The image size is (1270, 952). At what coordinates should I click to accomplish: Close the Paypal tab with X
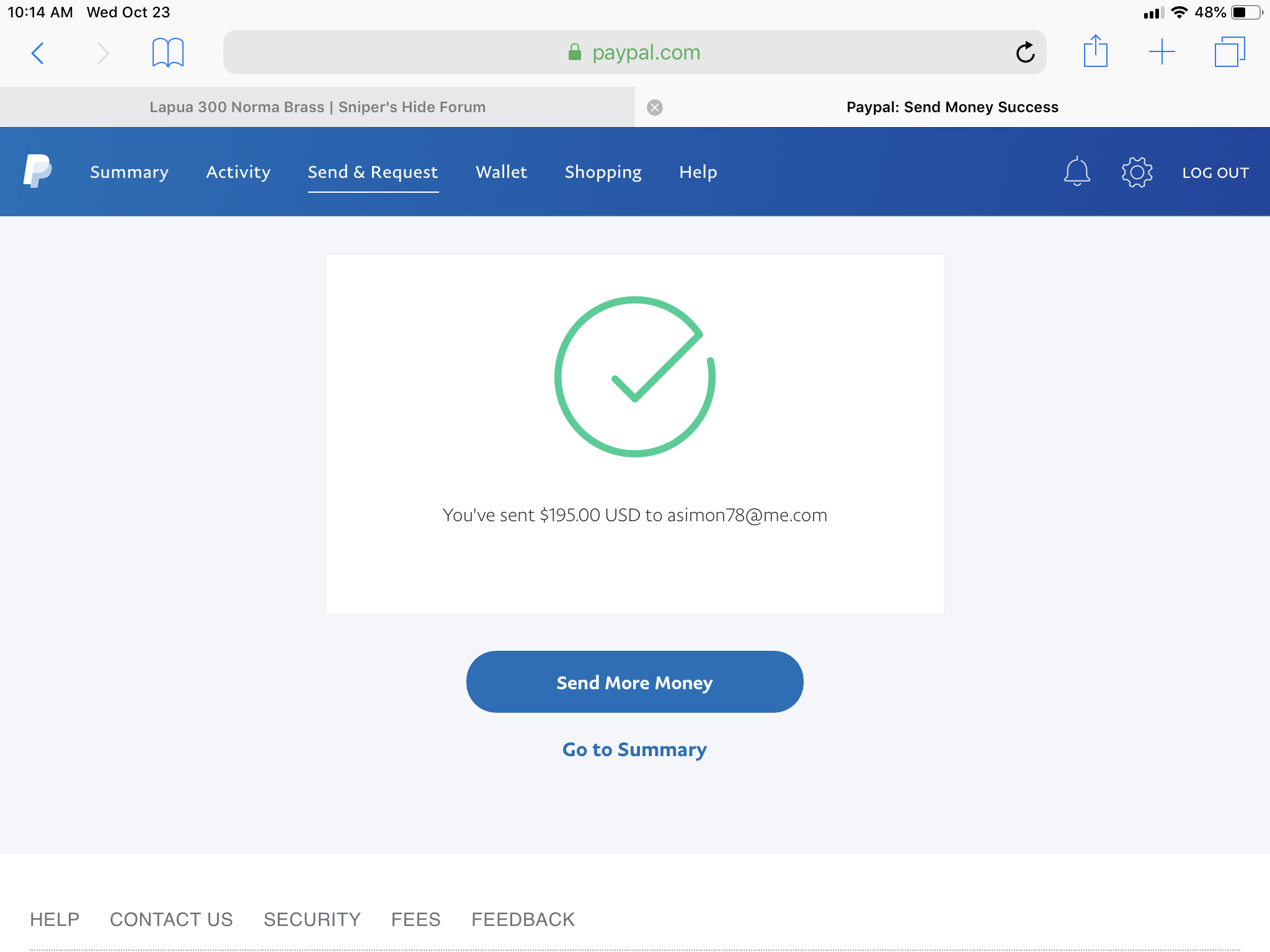[655, 108]
